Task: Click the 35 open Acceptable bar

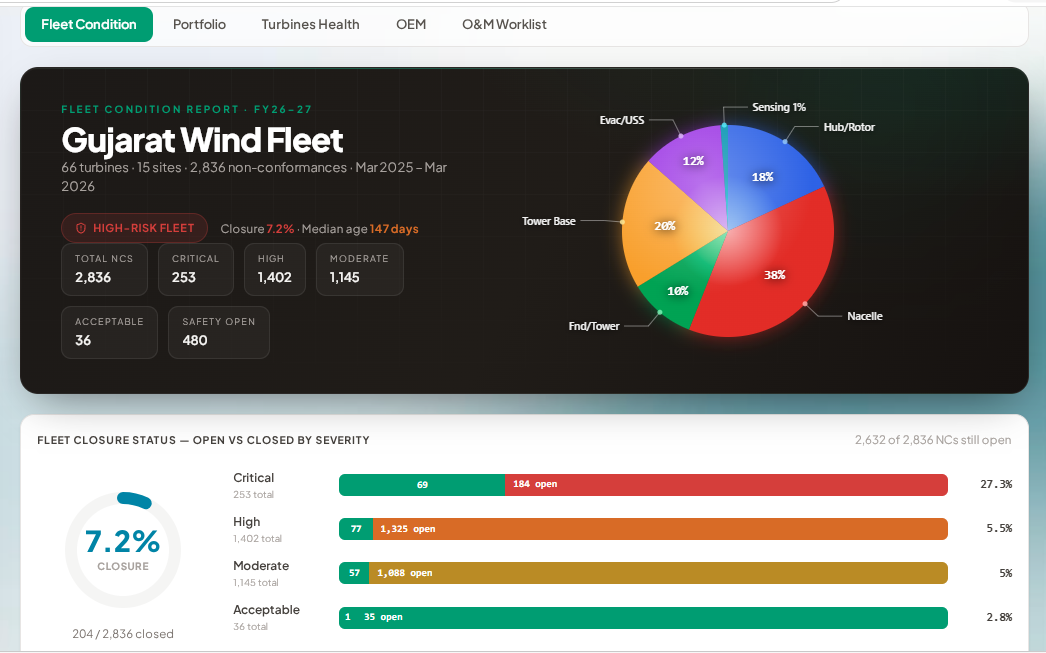Action: click(652, 617)
